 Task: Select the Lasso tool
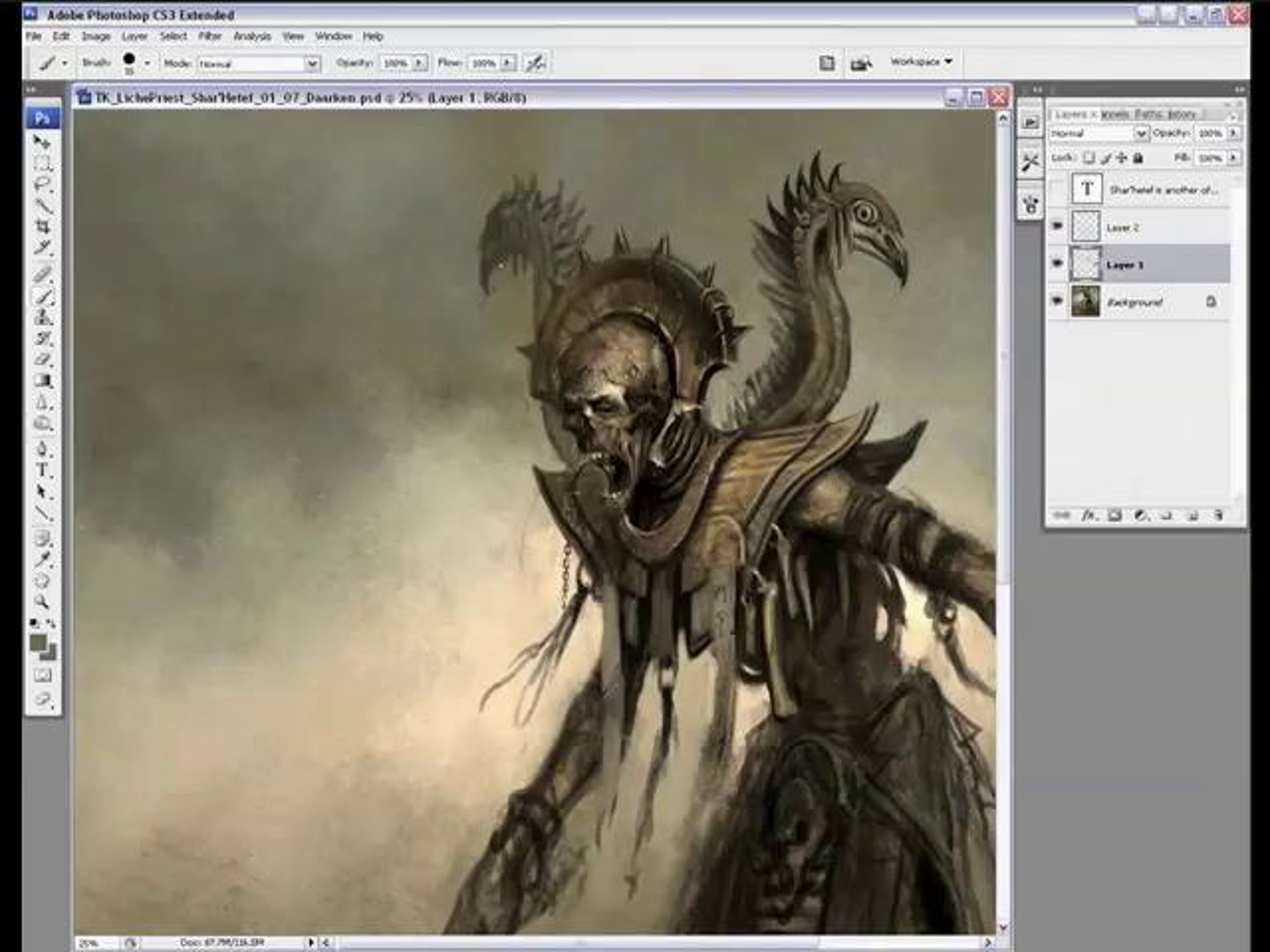pyautogui.click(x=42, y=184)
